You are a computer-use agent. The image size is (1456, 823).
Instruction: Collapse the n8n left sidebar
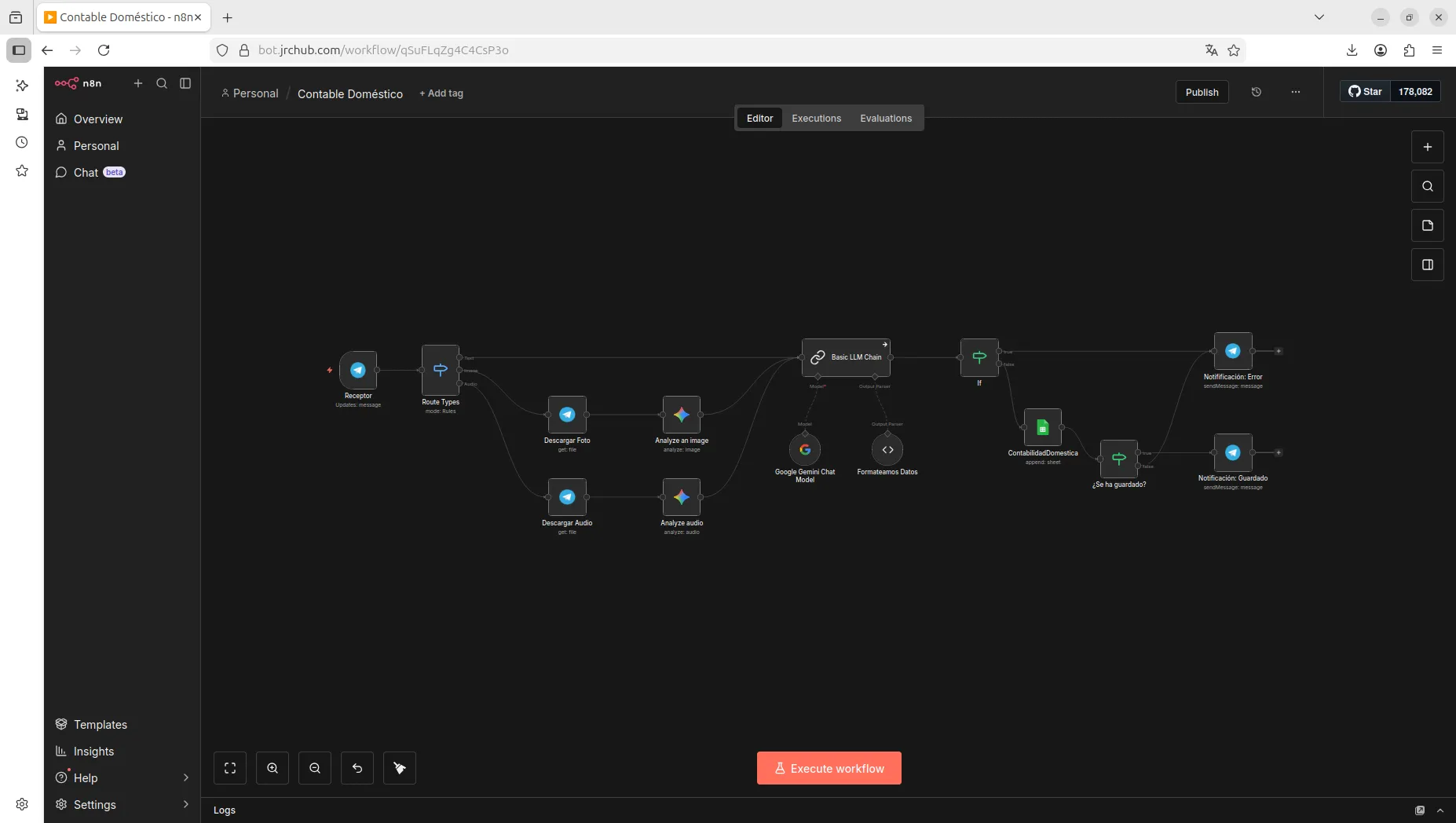click(x=185, y=83)
